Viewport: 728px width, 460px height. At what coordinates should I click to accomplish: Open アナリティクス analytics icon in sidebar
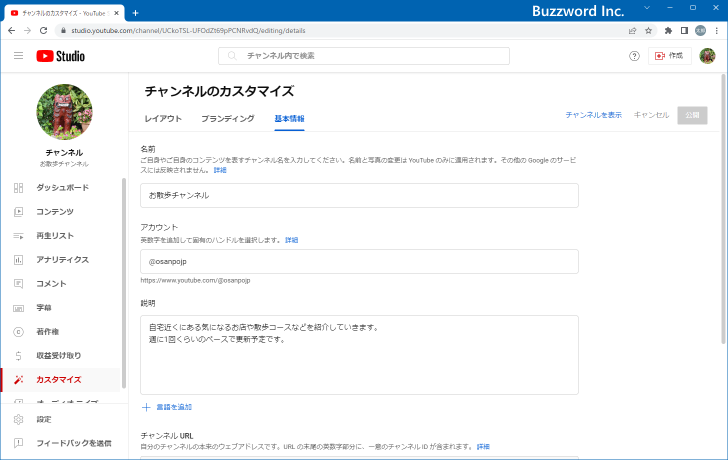(x=19, y=259)
